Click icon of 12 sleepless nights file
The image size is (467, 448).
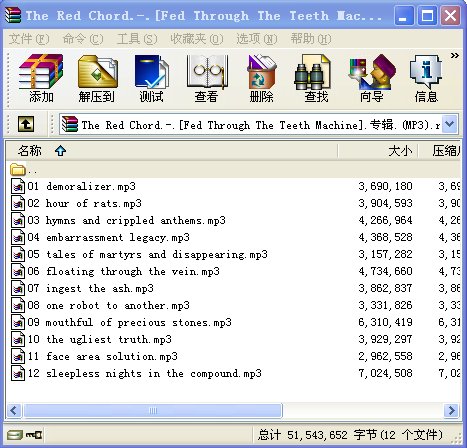18,373
